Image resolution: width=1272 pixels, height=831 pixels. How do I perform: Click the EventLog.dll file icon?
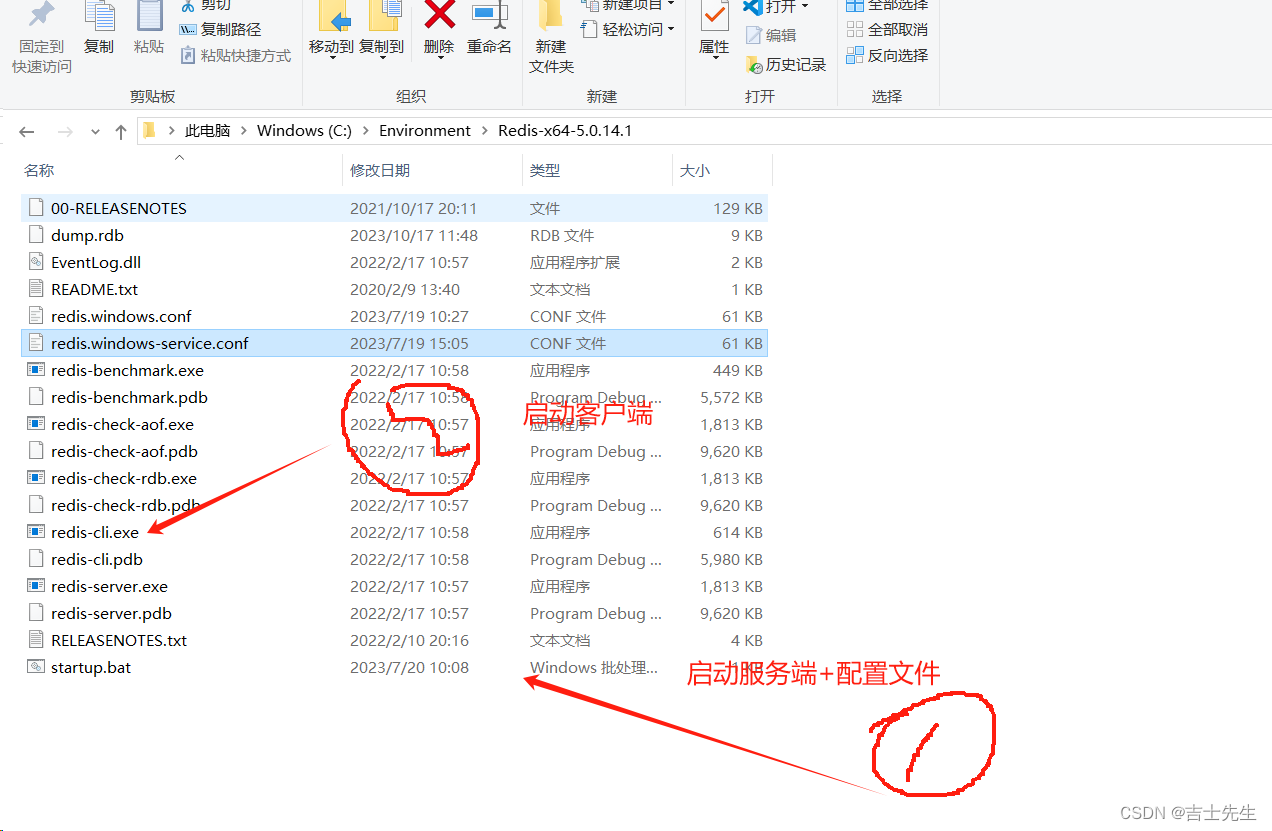click(36, 263)
